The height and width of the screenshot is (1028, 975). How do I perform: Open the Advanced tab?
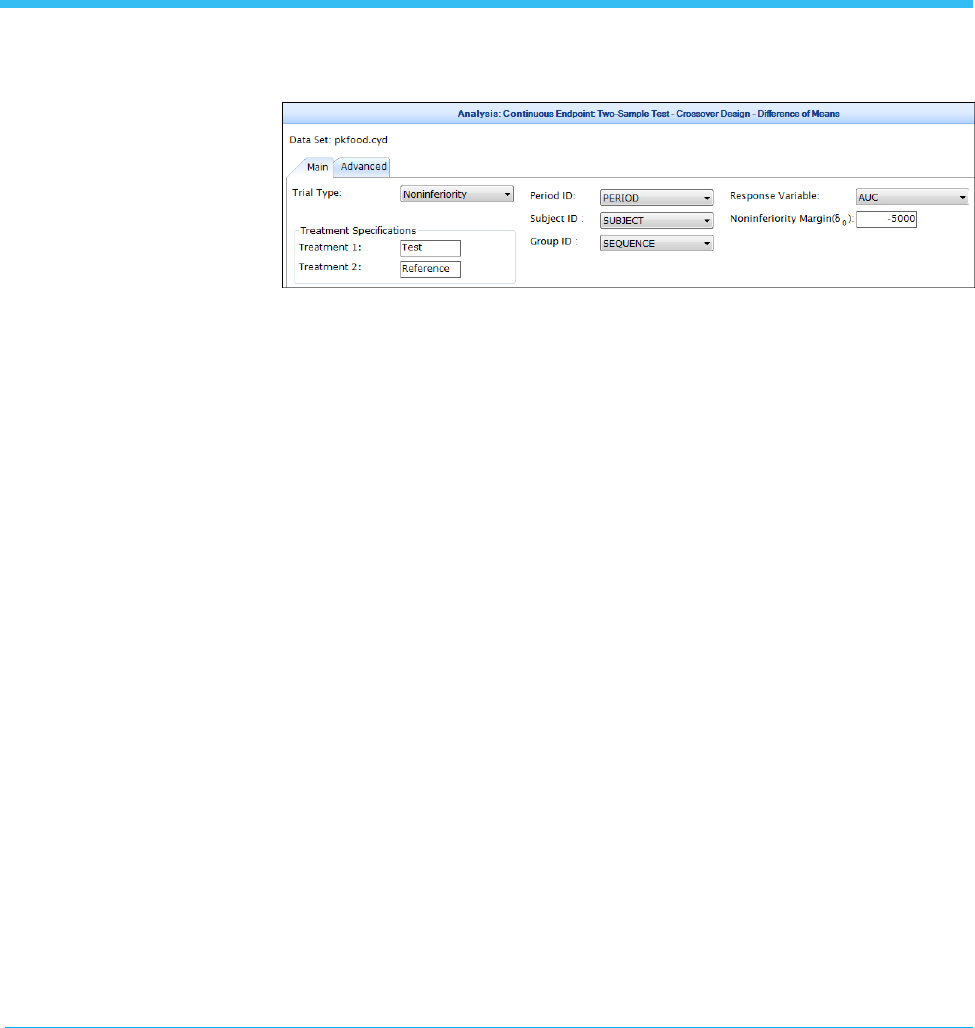point(363,167)
